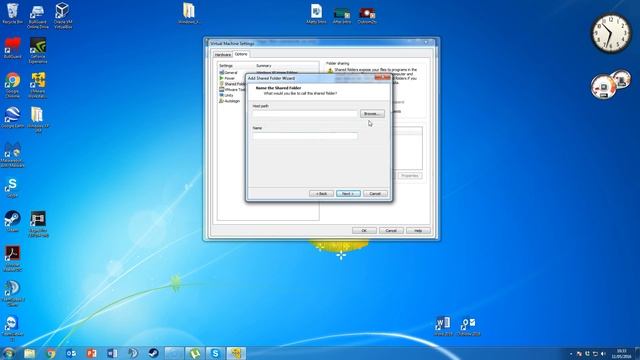Open Windows folder at desktop top
The height and width of the screenshot is (360, 640).
coord(189,13)
